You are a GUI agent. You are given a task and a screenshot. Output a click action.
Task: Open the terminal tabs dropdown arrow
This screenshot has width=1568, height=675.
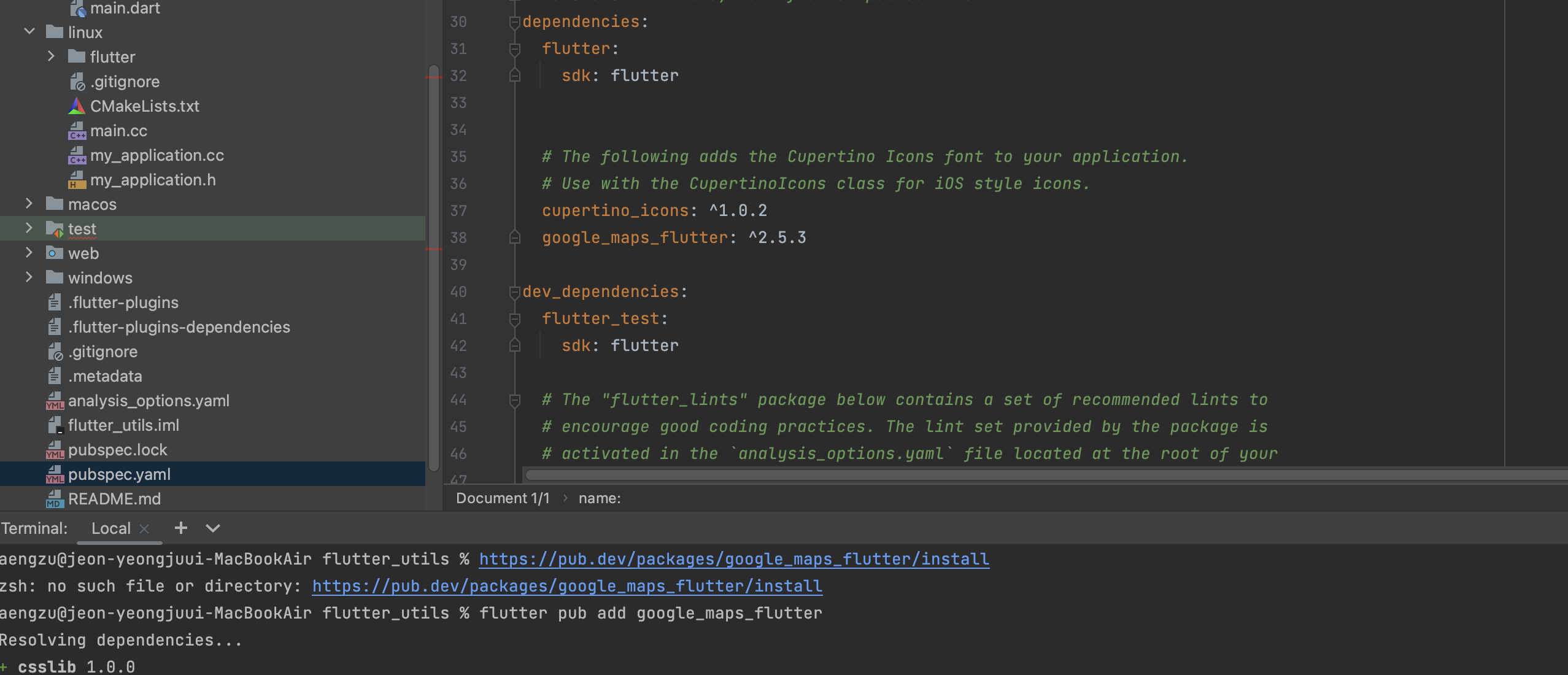point(213,528)
